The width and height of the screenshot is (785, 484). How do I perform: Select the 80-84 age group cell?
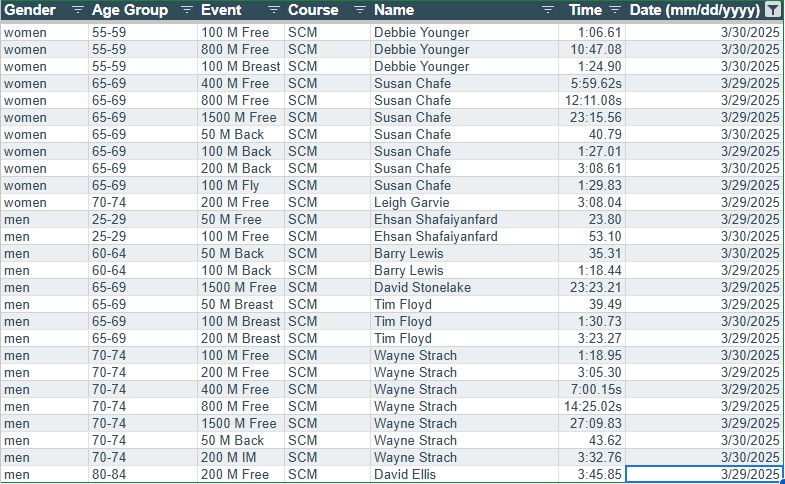110,475
